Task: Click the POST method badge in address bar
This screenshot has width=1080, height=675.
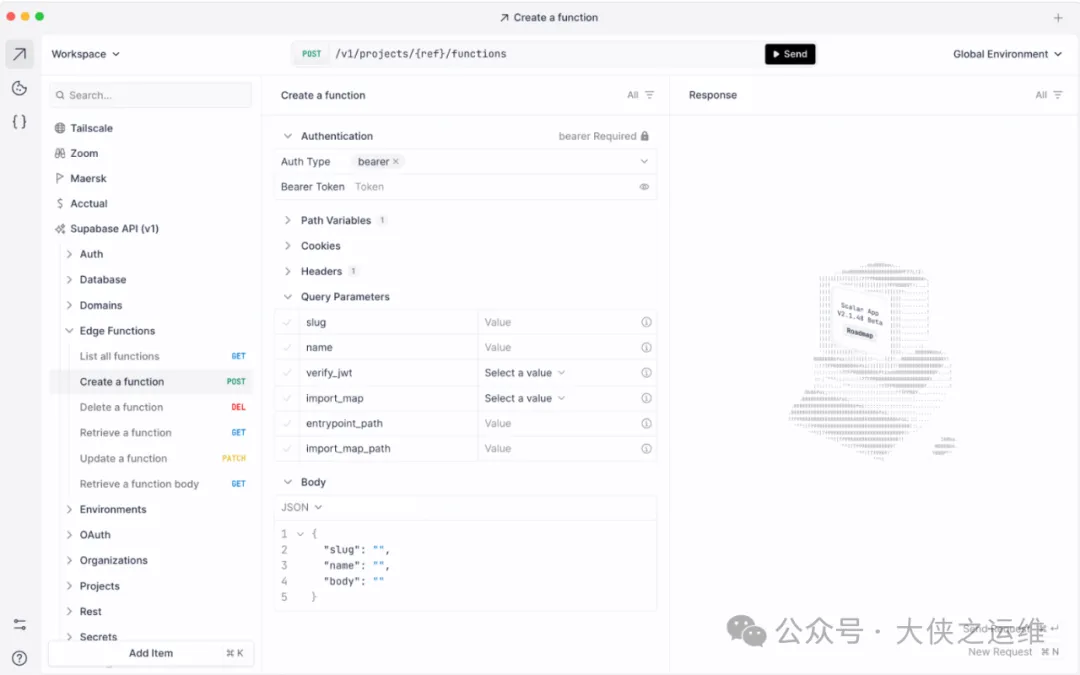Action: [x=311, y=54]
